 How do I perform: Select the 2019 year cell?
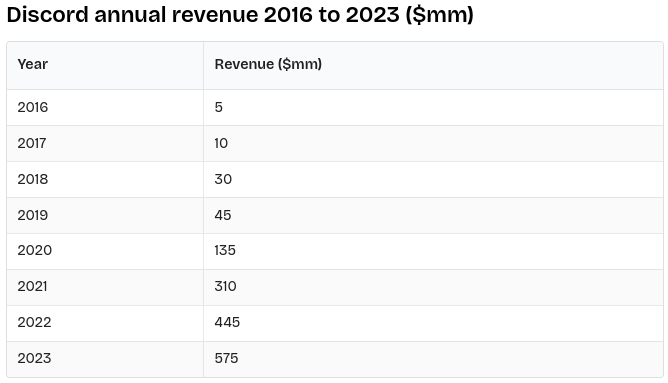(x=105, y=216)
